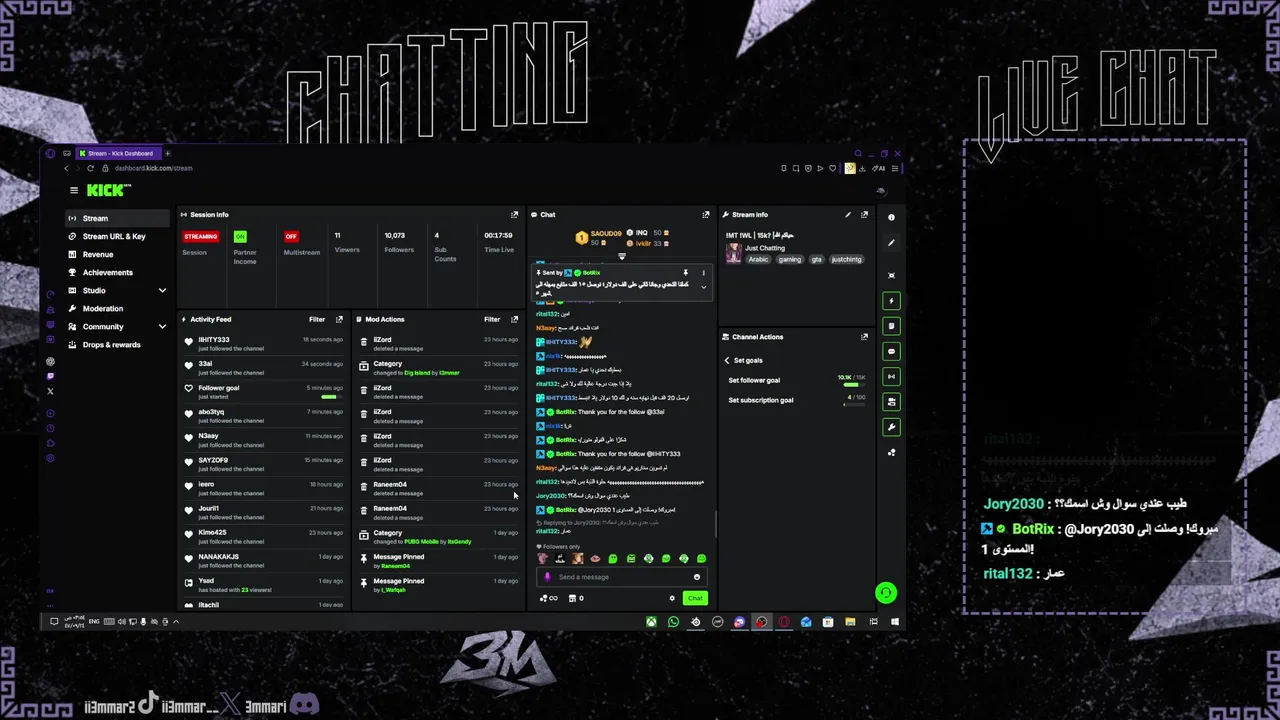Open Xbox app in taskbar

coord(651,622)
